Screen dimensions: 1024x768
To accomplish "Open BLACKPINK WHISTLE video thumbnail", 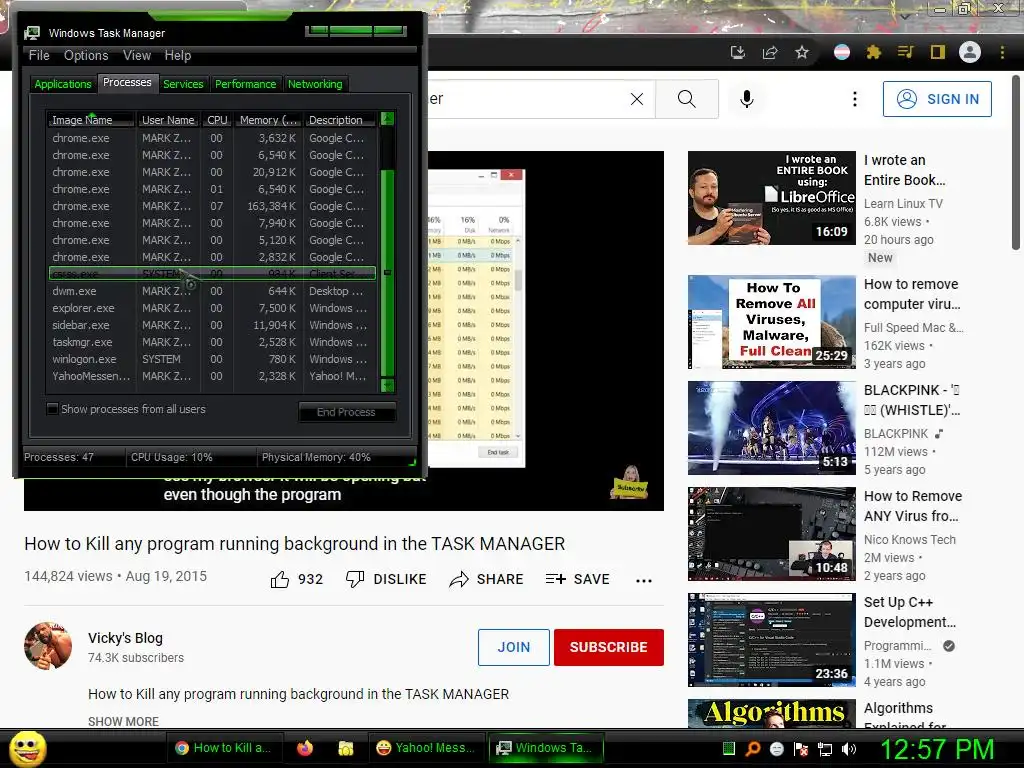I will click(772, 428).
